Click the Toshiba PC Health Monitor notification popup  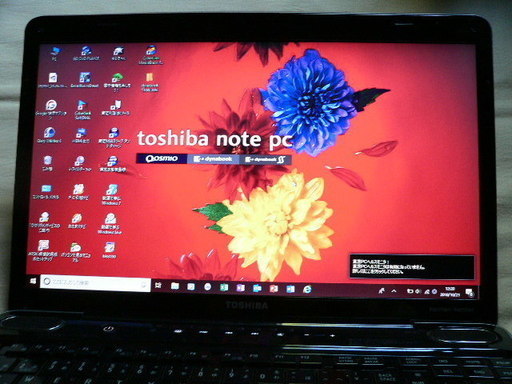412,267
